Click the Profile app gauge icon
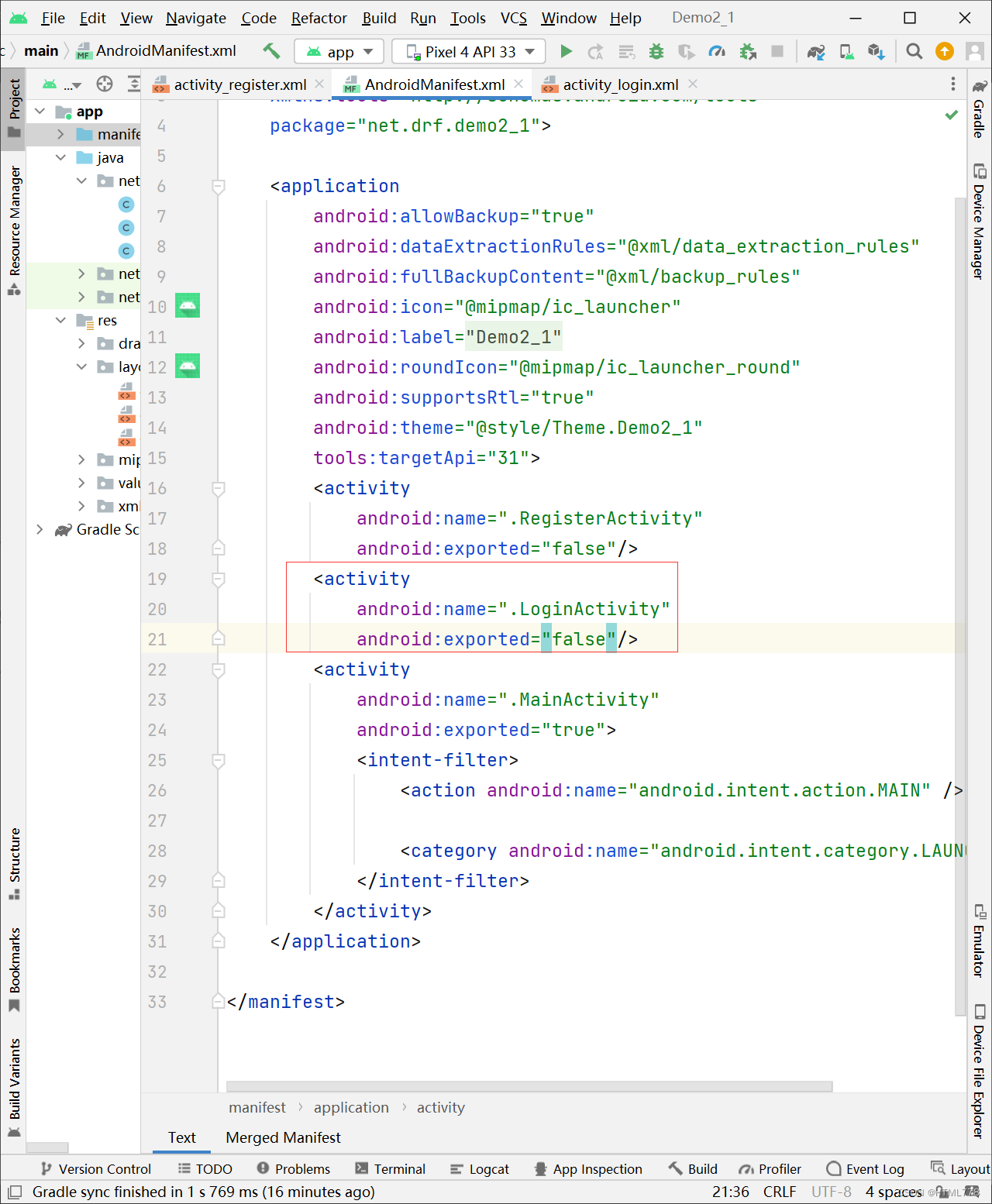The height and width of the screenshot is (1204, 992). pyautogui.click(x=717, y=51)
